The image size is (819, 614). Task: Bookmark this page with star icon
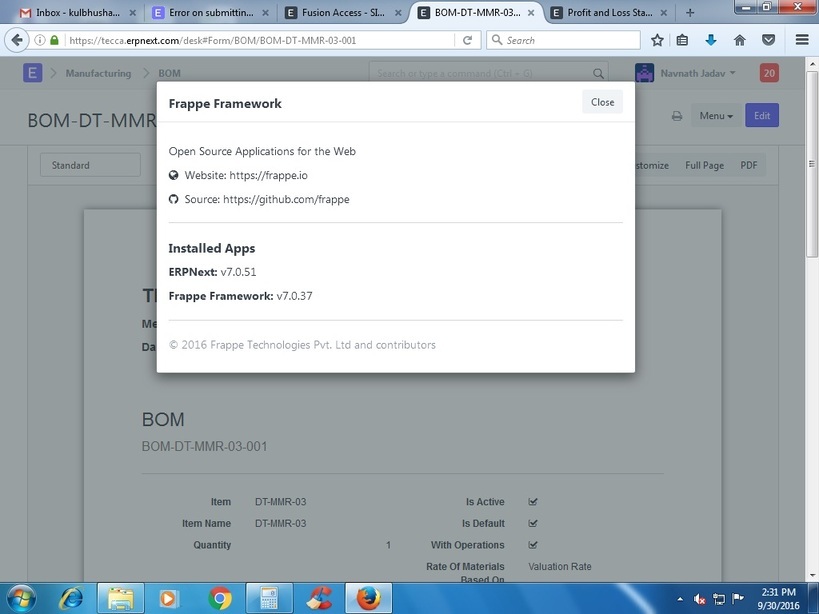coord(658,40)
